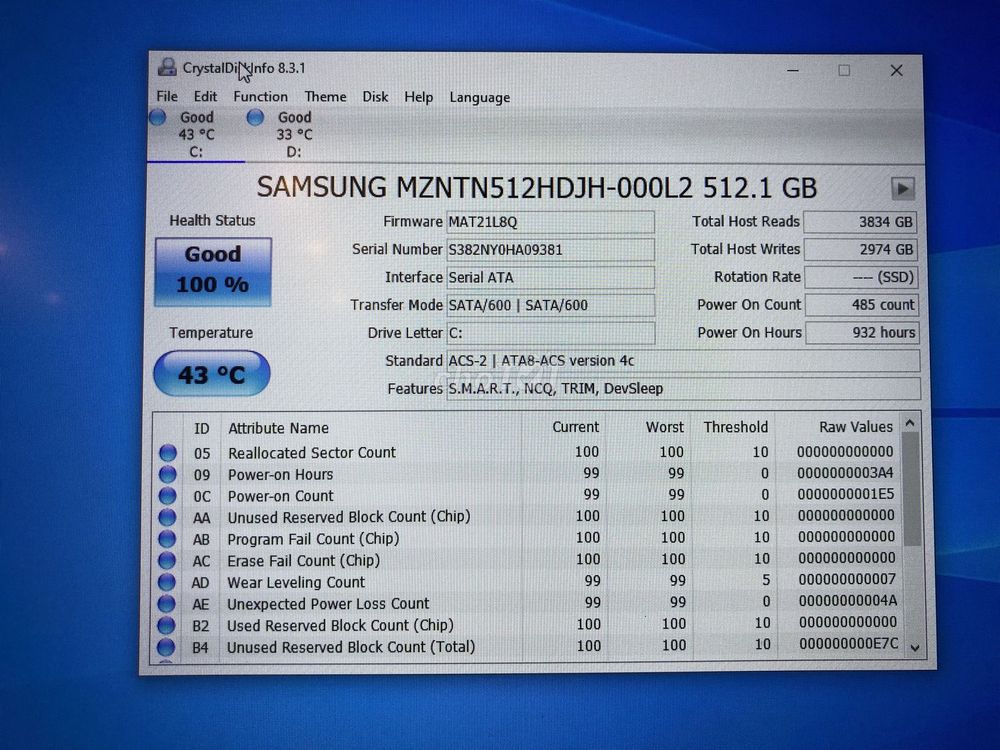Image resolution: width=1000 pixels, height=750 pixels.
Task: Click the Good 100 % health status button
Action: point(213,272)
